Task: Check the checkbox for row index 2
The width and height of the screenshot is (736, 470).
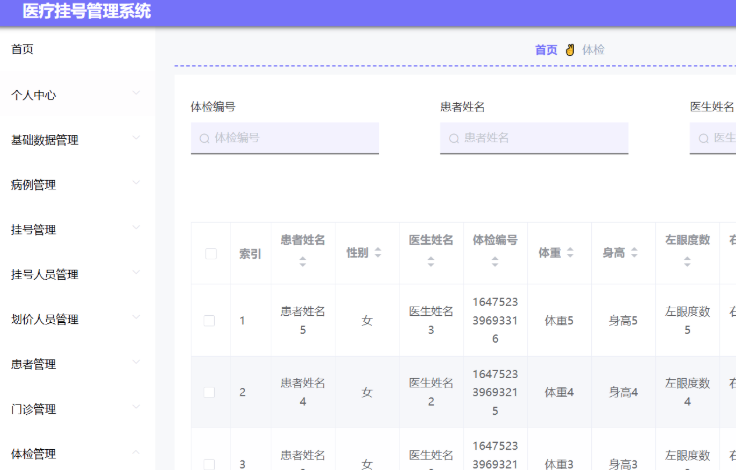Action: click(210, 393)
